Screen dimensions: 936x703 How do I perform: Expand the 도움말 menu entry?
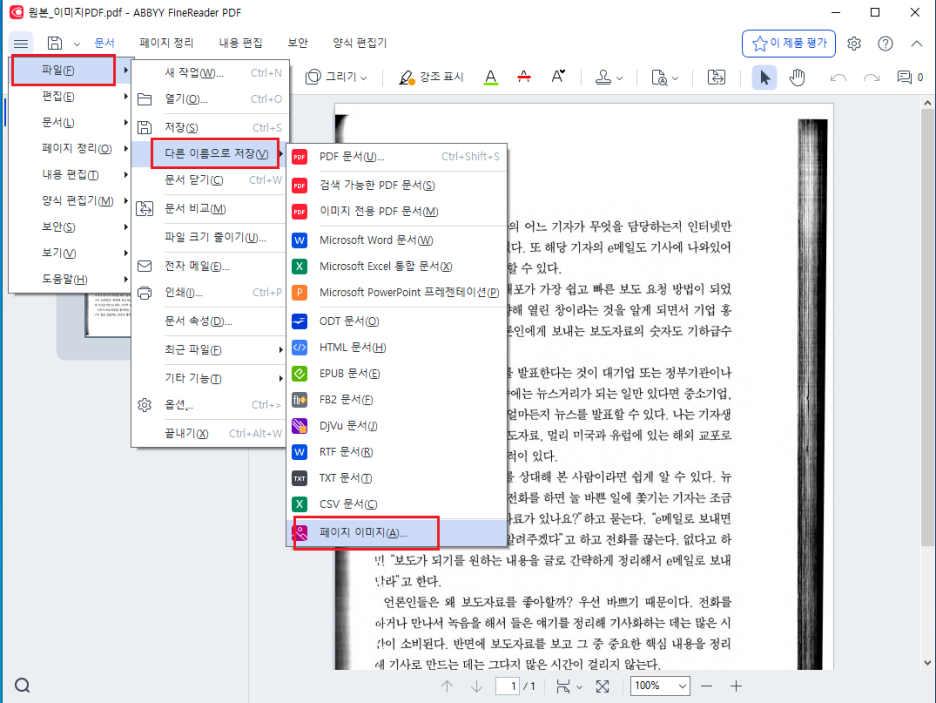click(x=70, y=279)
